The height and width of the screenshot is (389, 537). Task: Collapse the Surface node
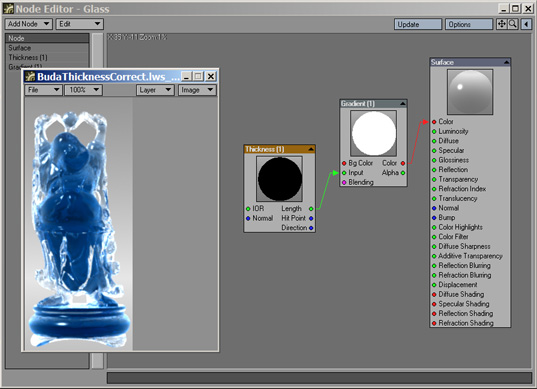click(506, 62)
